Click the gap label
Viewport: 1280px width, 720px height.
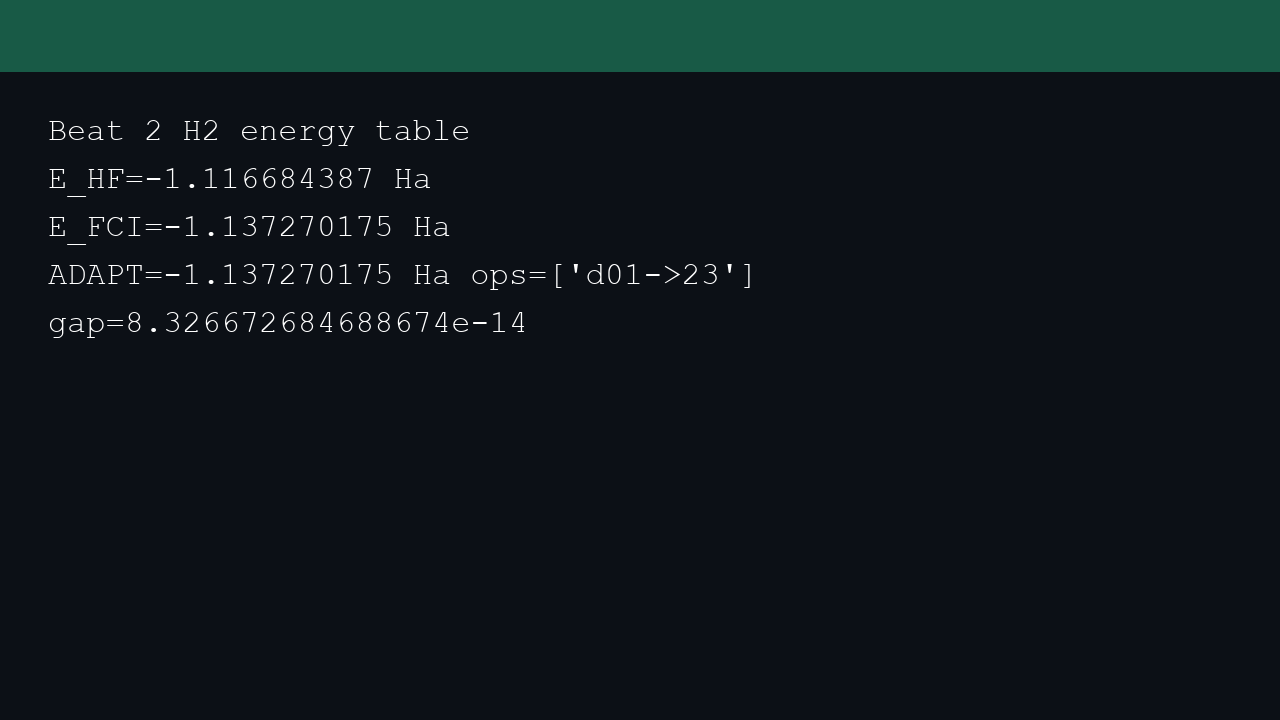point(77,325)
